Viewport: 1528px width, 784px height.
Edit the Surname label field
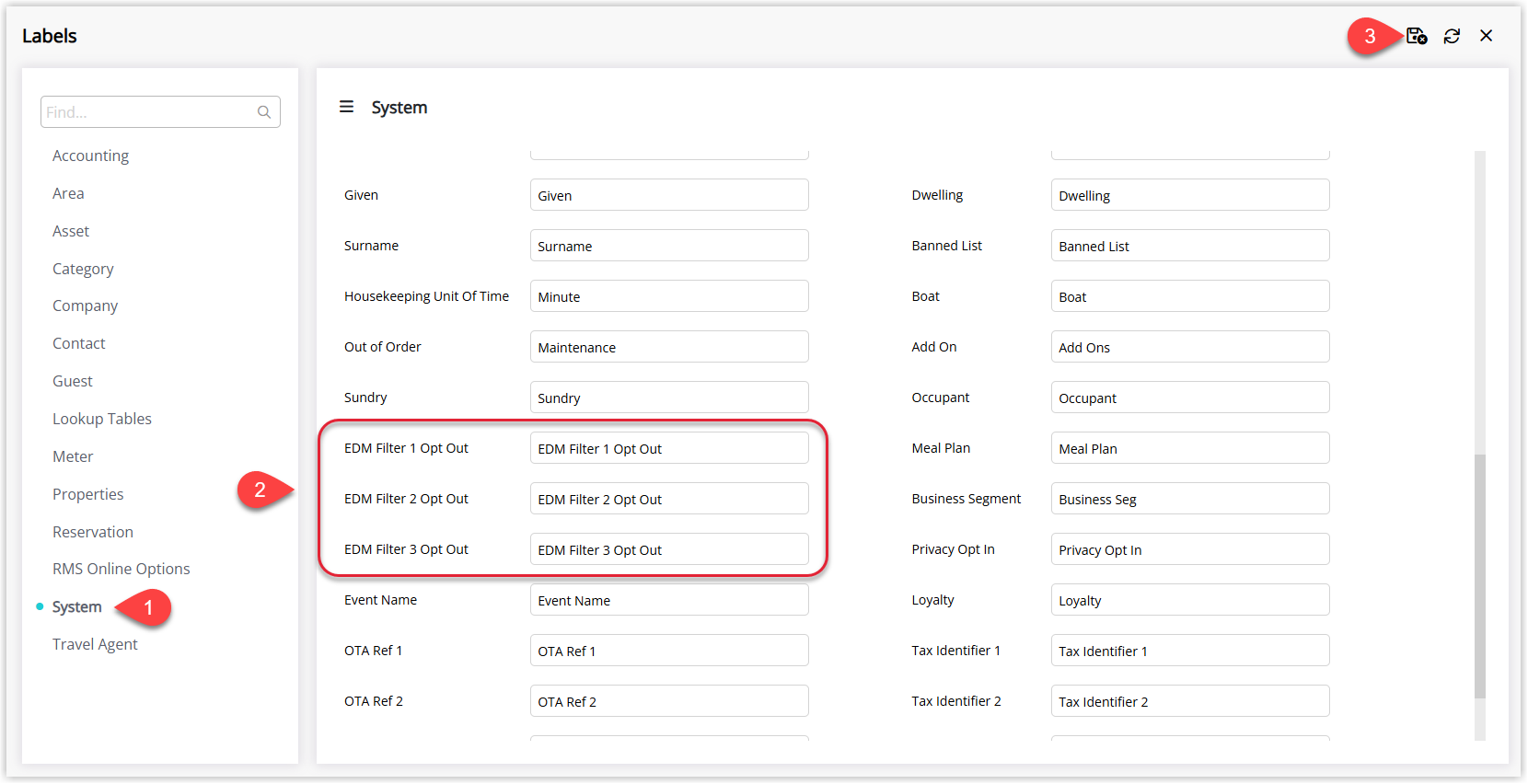669,246
